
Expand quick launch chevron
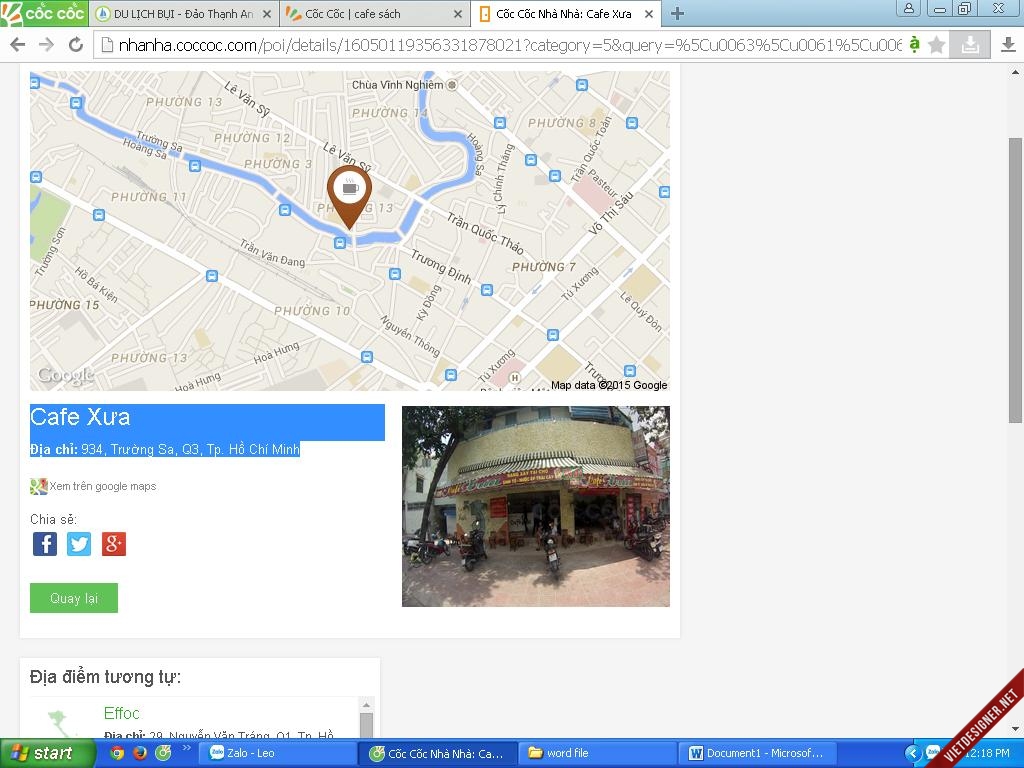coord(186,748)
